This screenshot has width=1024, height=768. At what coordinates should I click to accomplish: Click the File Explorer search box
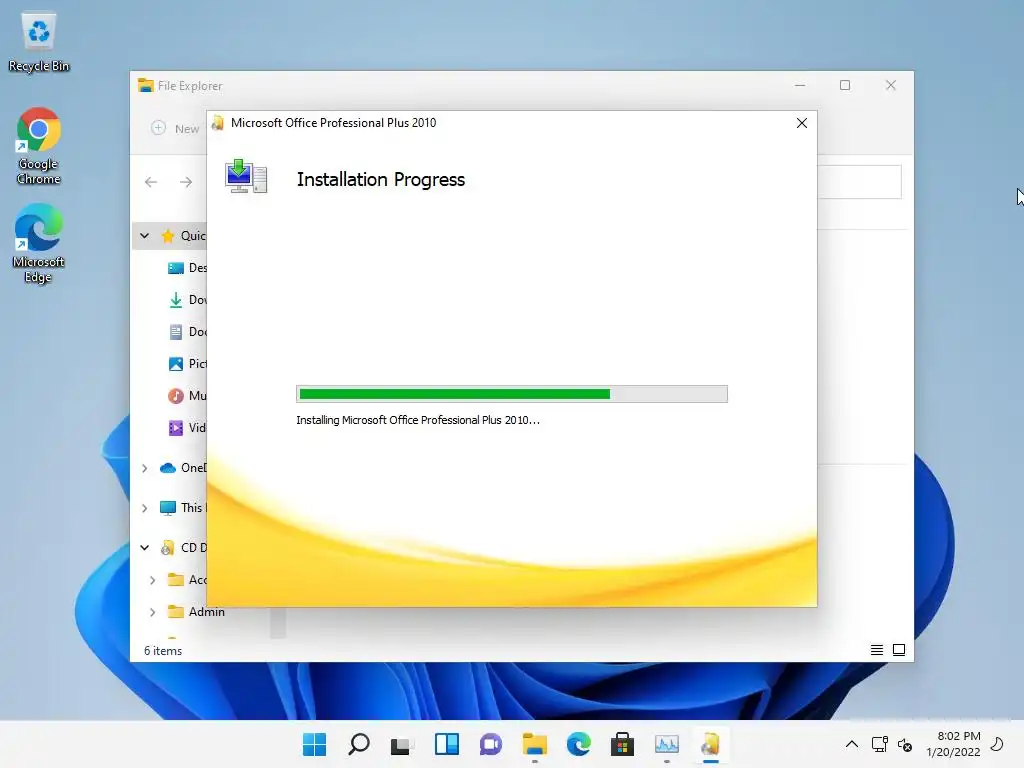coord(859,182)
